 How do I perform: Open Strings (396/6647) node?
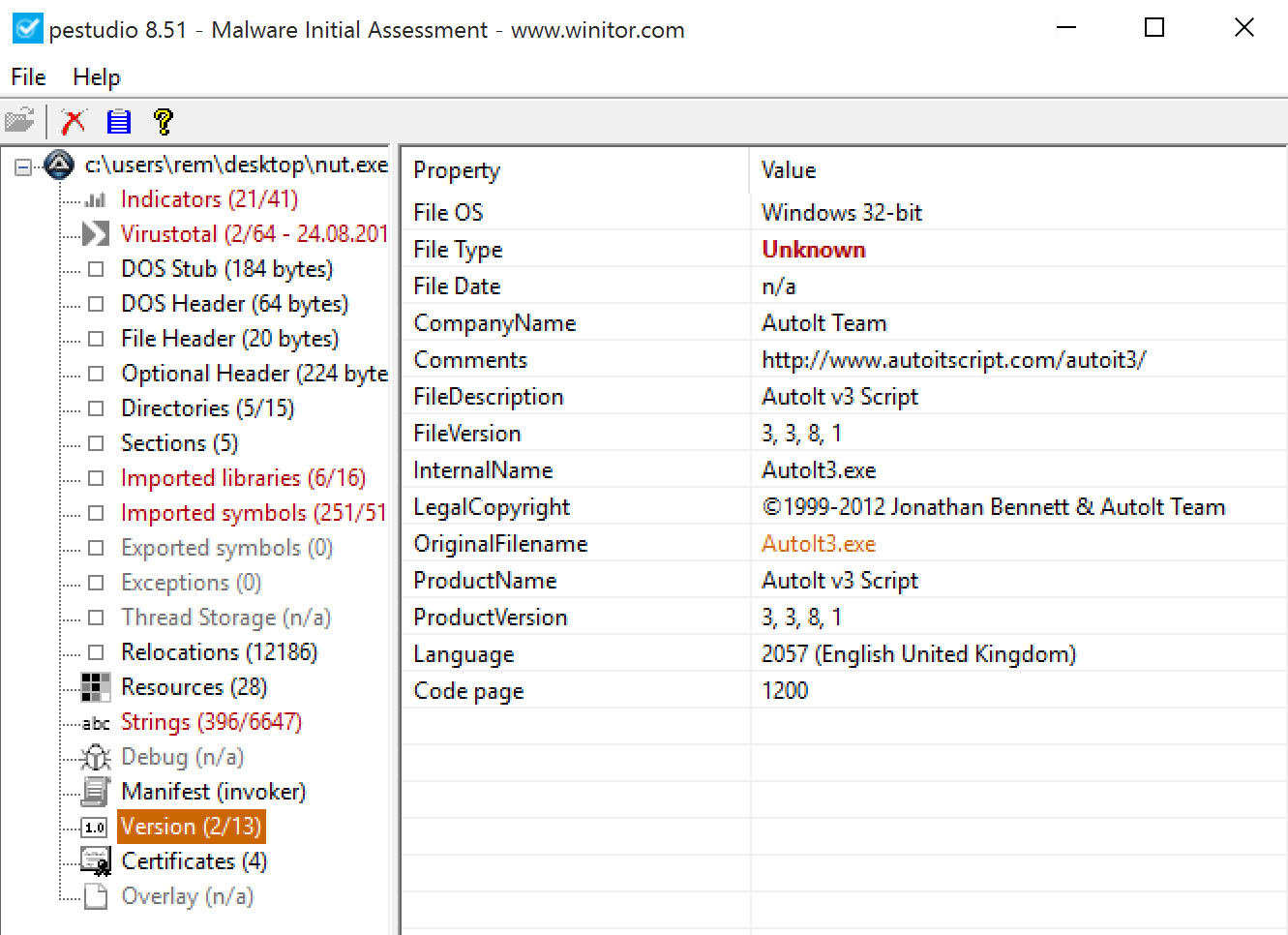point(211,722)
